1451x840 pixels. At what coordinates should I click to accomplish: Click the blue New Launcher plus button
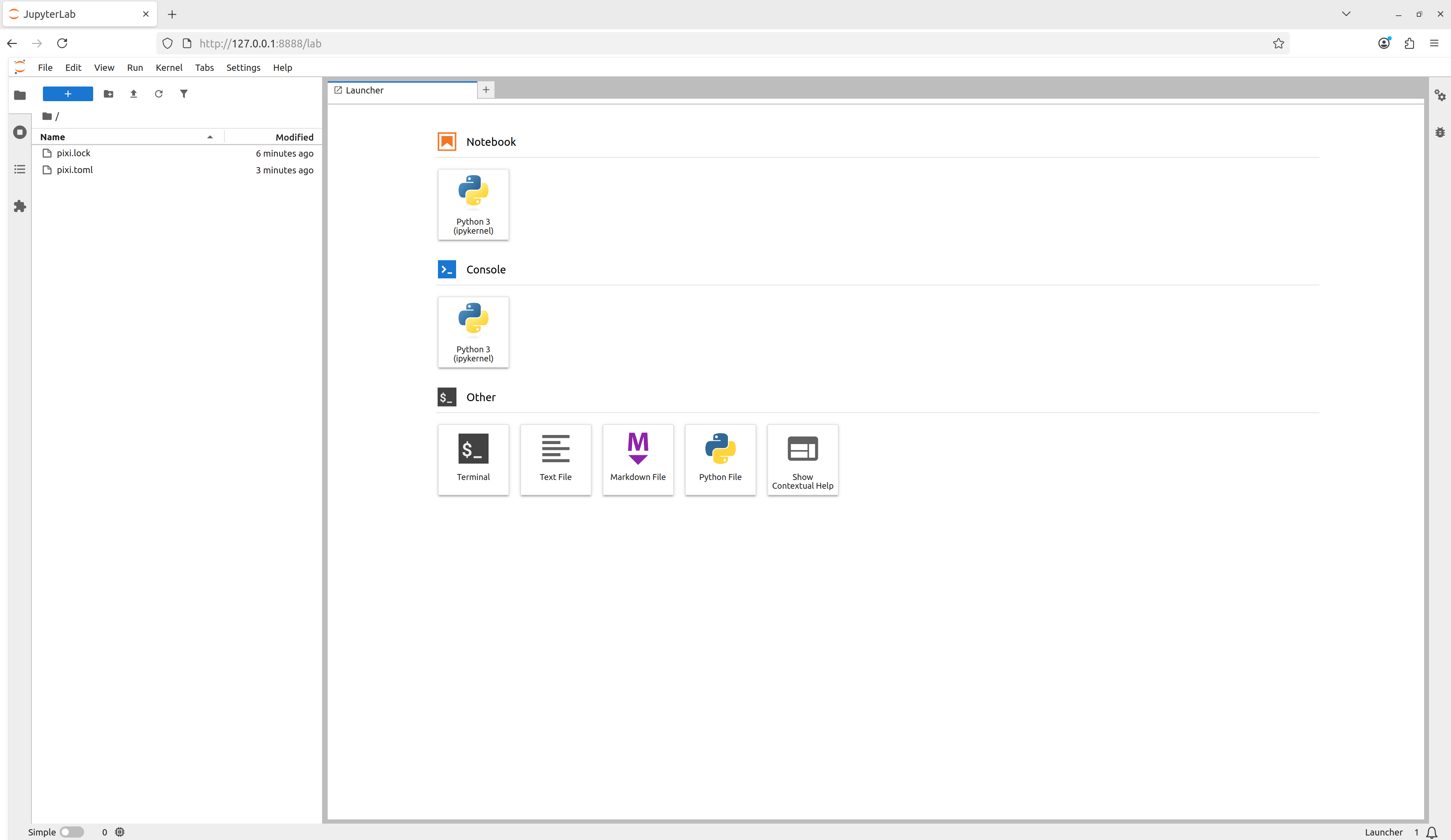68,94
